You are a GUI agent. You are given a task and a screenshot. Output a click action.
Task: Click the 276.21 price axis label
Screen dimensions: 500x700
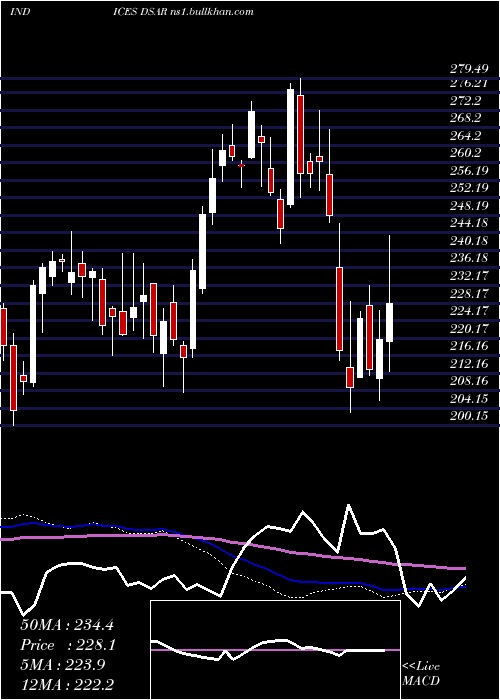(469, 83)
